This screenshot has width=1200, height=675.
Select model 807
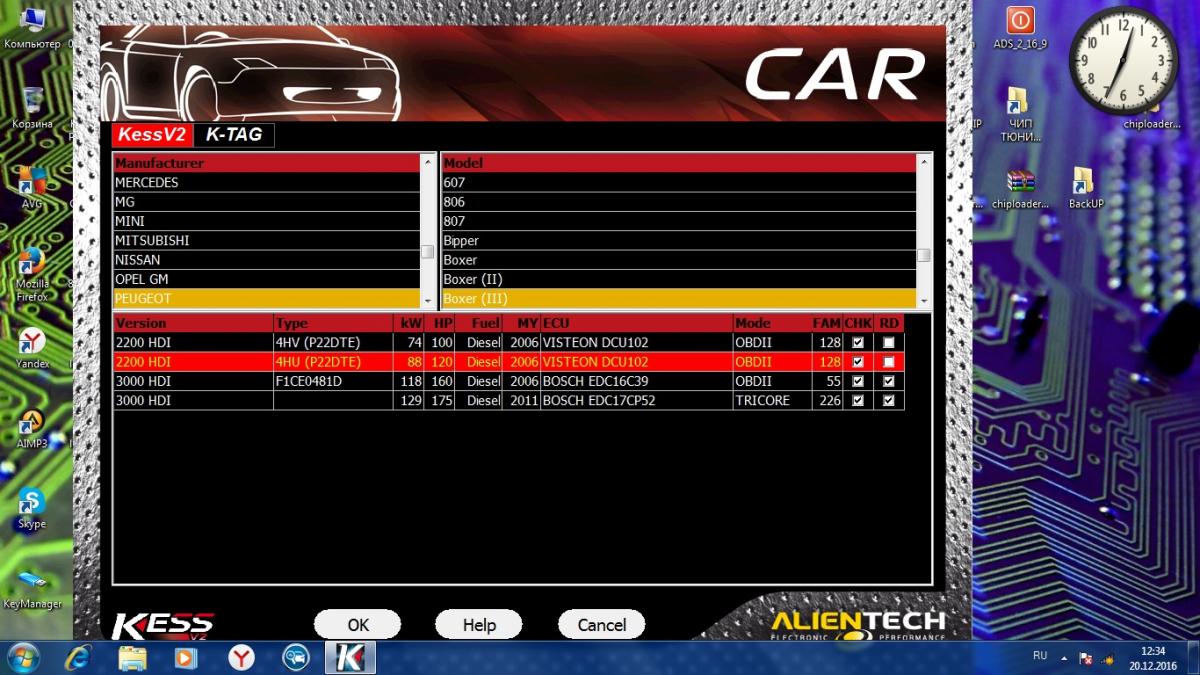[679, 221]
